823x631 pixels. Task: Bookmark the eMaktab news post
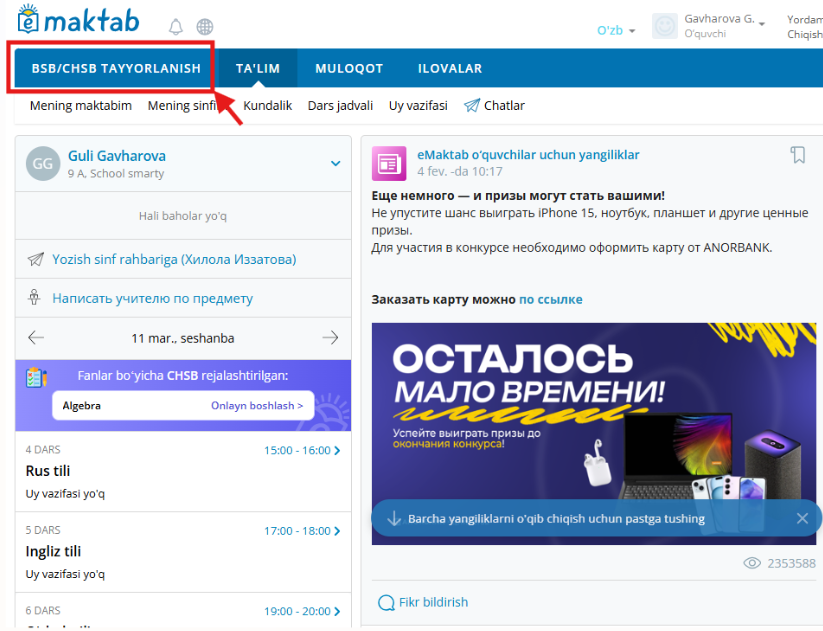[797, 155]
